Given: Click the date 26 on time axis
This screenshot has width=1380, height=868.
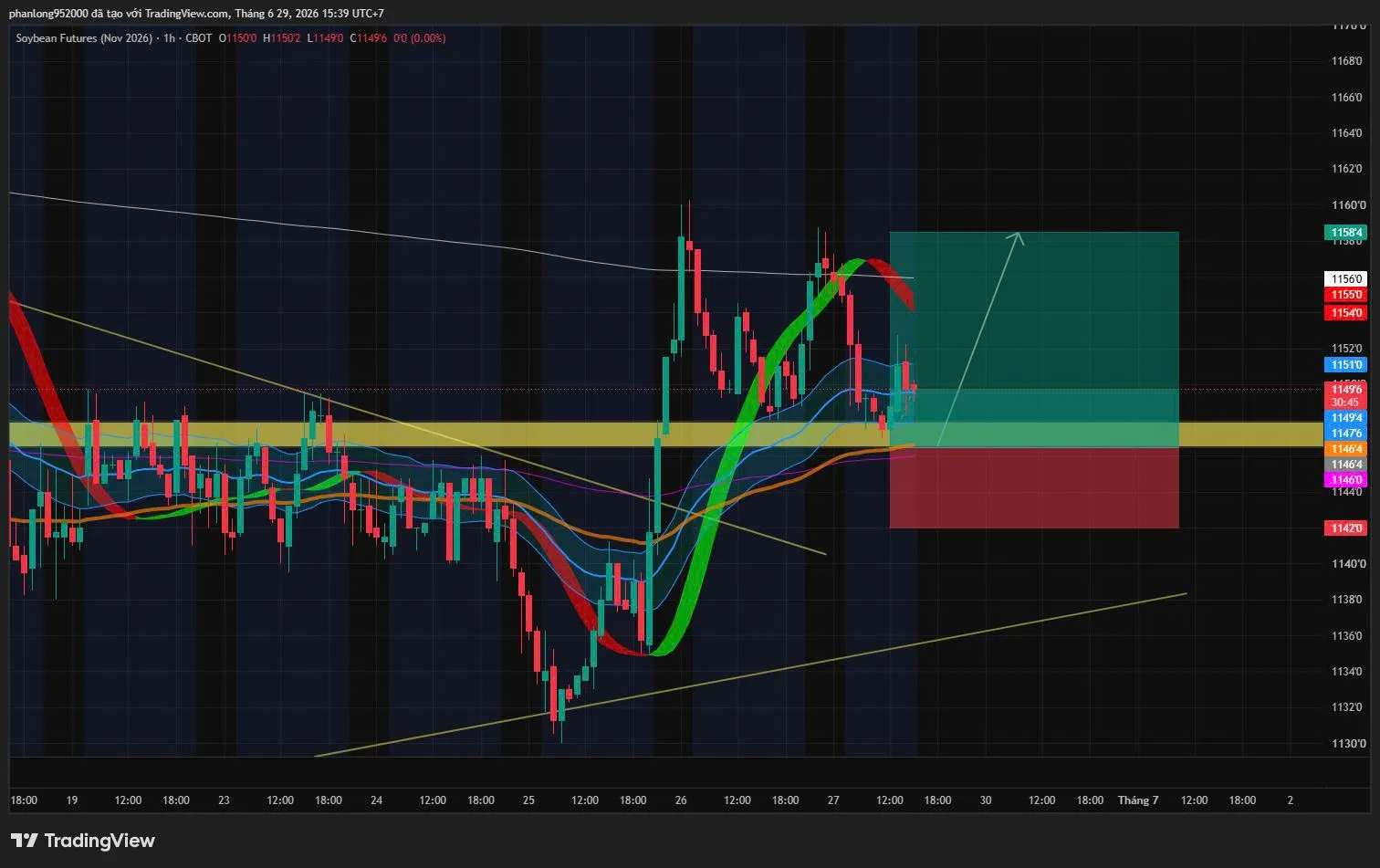Looking at the screenshot, I should [x=681, y=800].
